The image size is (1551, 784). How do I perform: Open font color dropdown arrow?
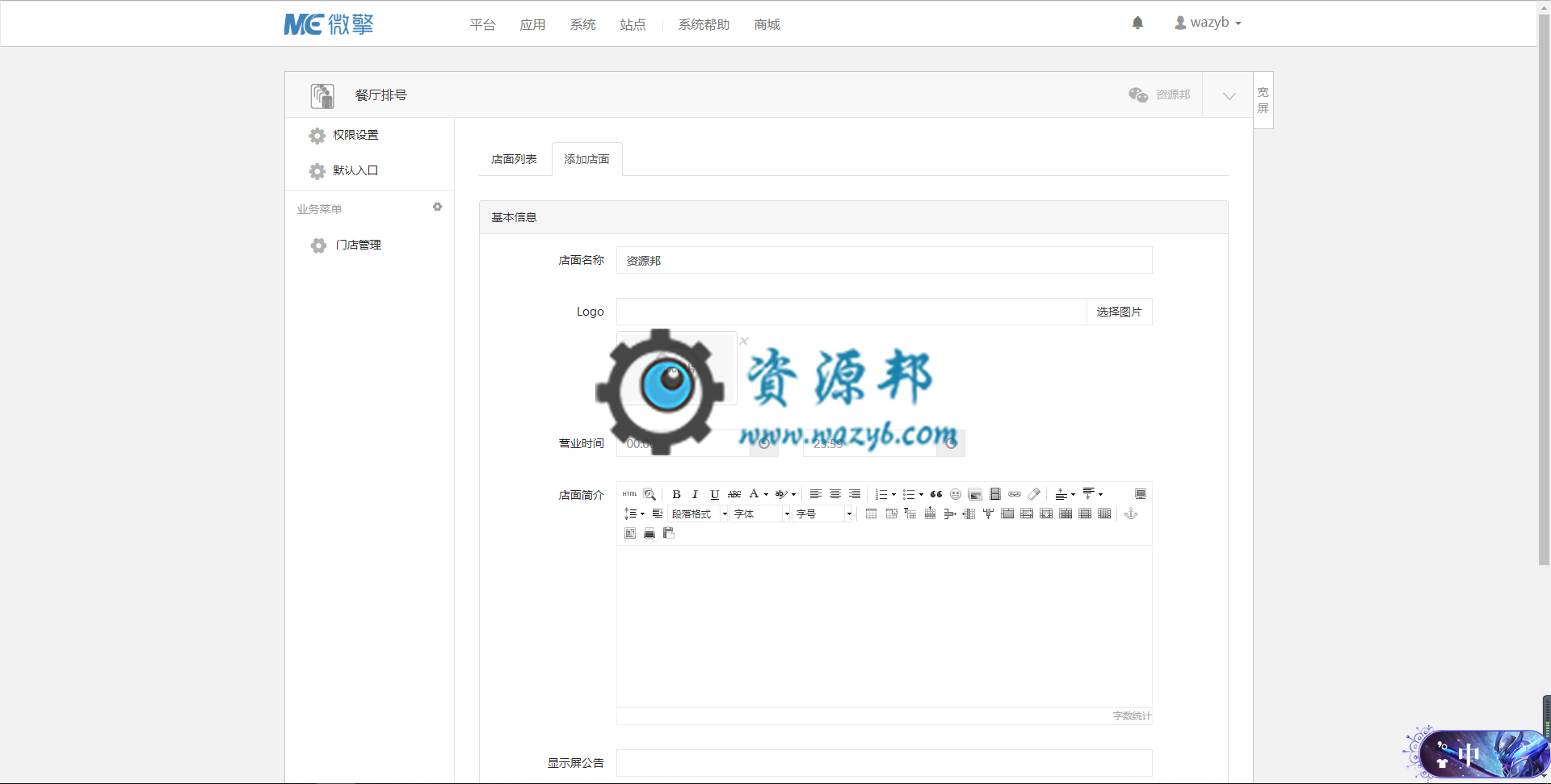pyautogui.click(x=766, y=494)
